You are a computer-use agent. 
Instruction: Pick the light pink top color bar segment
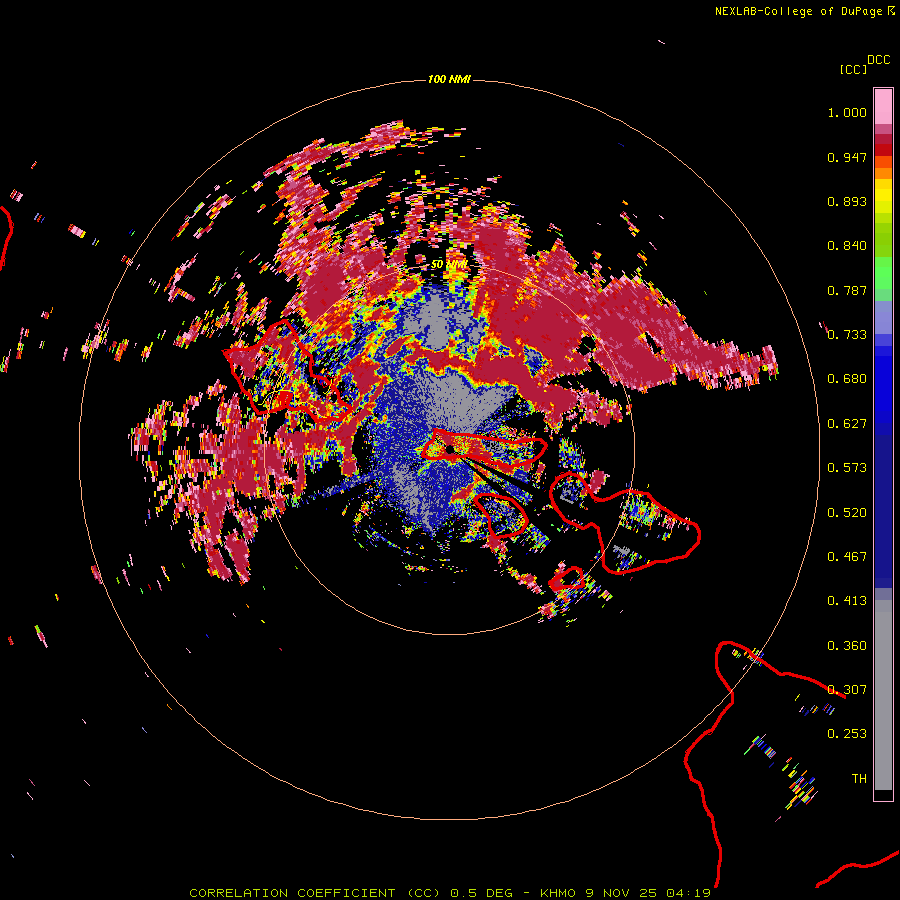coord(883,106)
